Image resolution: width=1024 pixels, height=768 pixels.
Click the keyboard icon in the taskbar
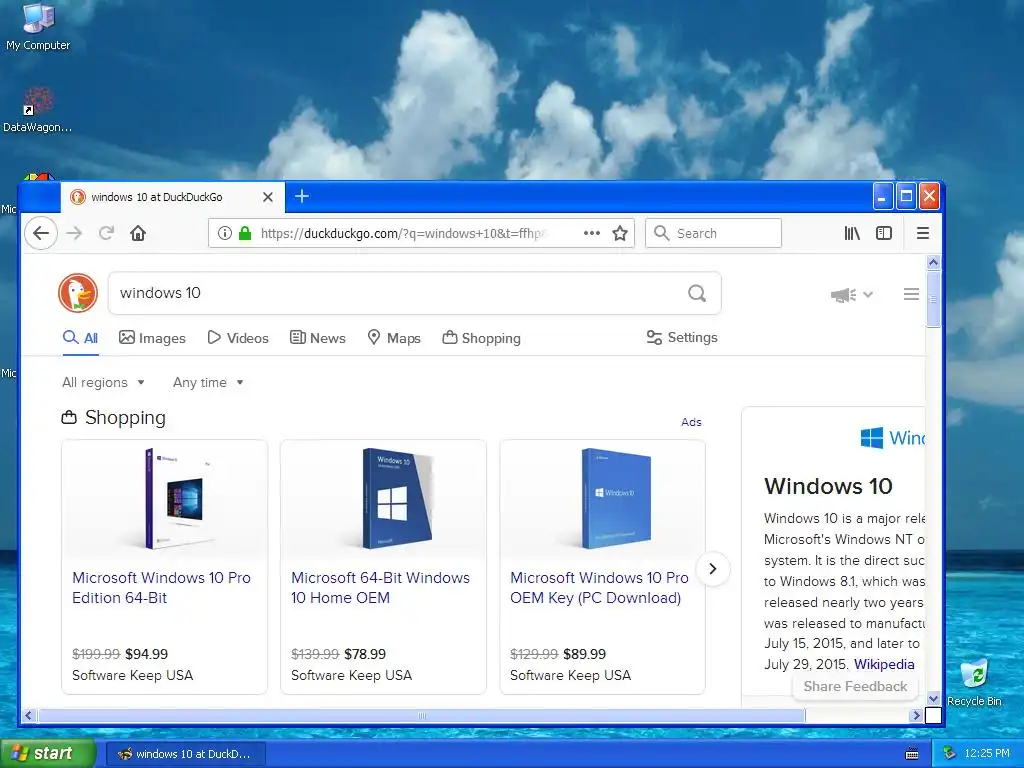coord(912,754)
